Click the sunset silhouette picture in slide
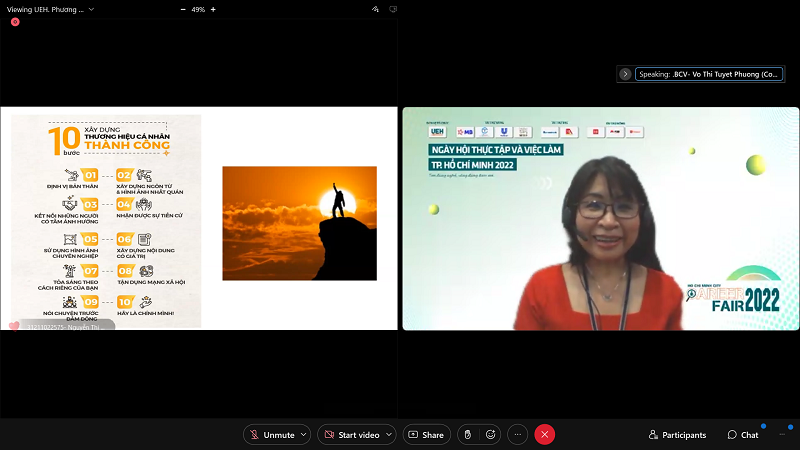This screenshot has height=450, width=800. click(299, 223)
